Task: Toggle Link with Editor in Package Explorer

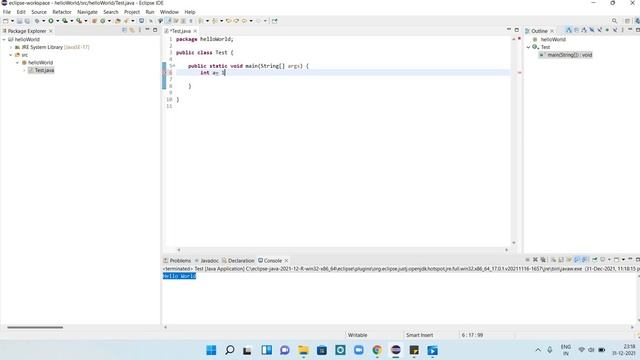Action: [132, 30]
